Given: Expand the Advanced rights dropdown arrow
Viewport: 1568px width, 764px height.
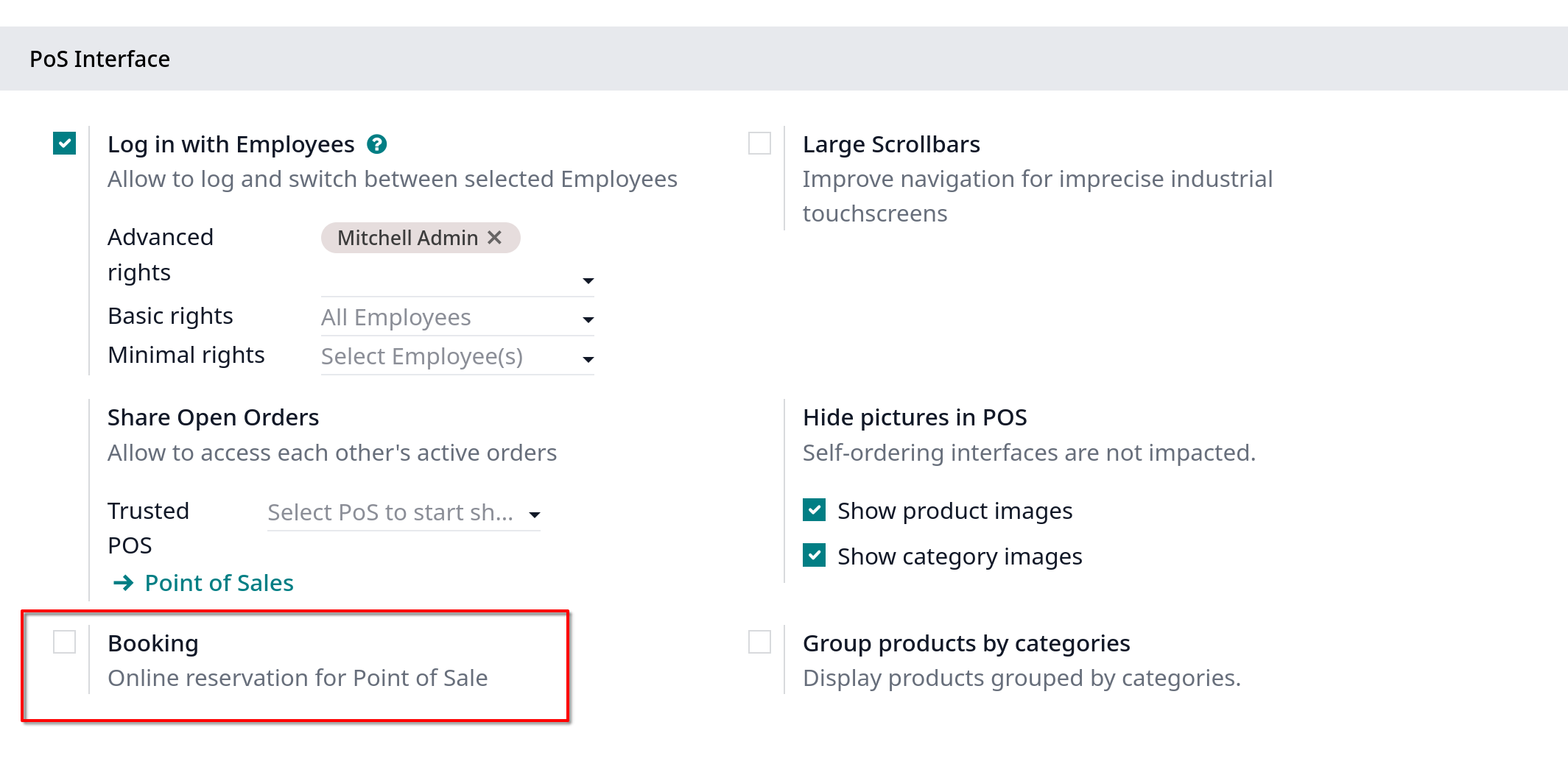Looking at the screenshot, I should [588, 281].
